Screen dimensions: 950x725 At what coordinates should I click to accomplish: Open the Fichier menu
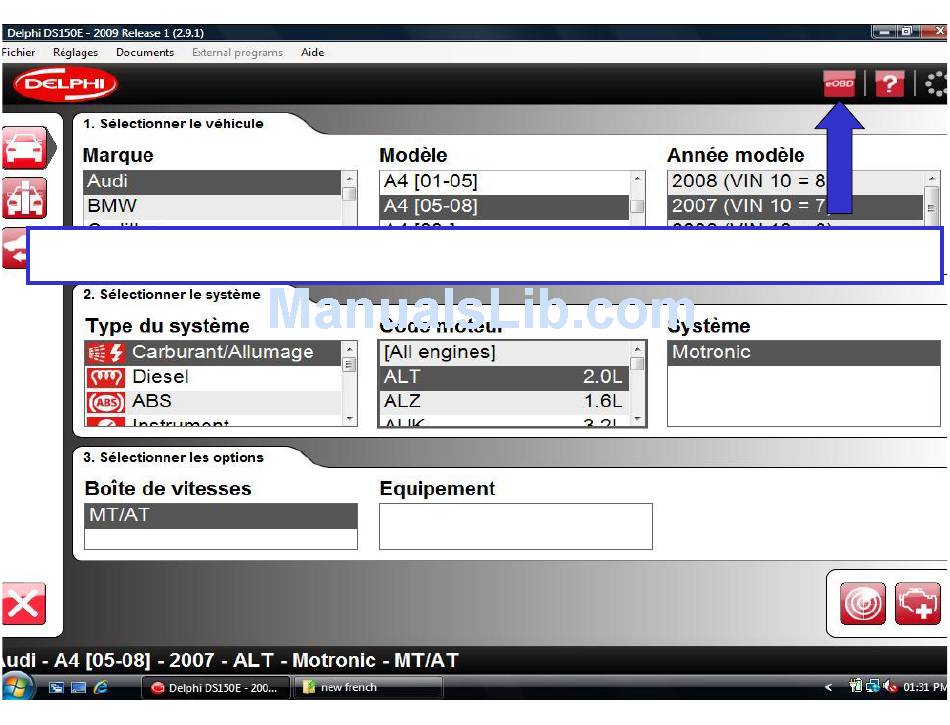(x=18, y=52)
